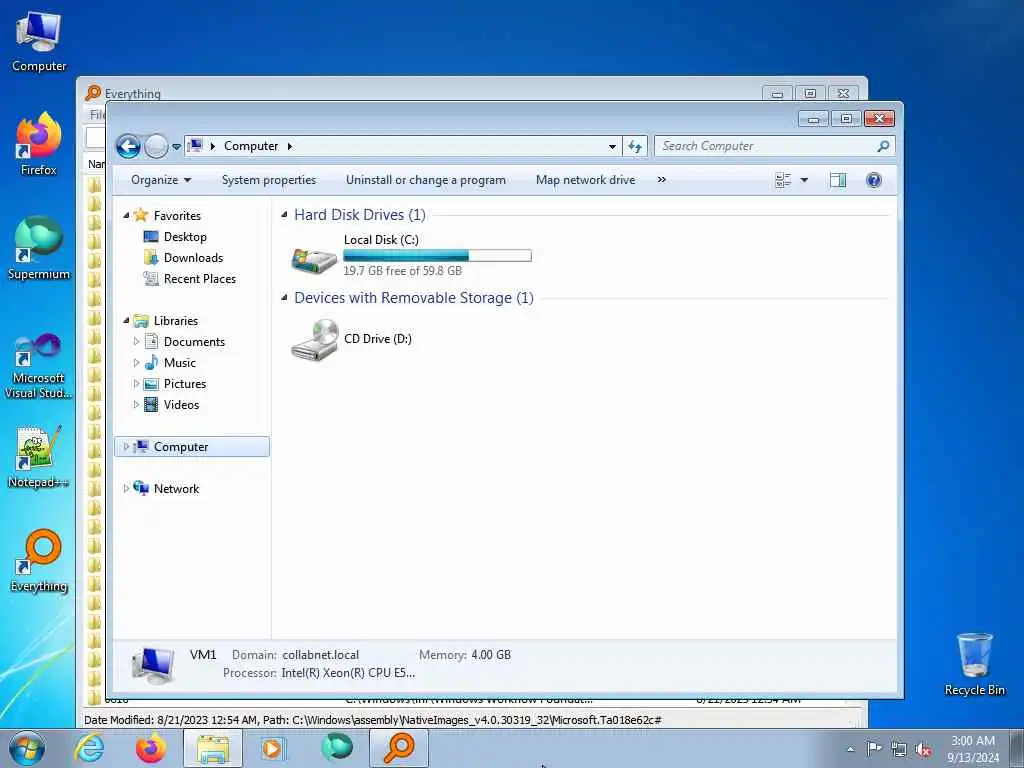Open the view options dropdown arrow
Image resolution: width=1024 pixels, height=768 pixels.
(x=804, y=180)
